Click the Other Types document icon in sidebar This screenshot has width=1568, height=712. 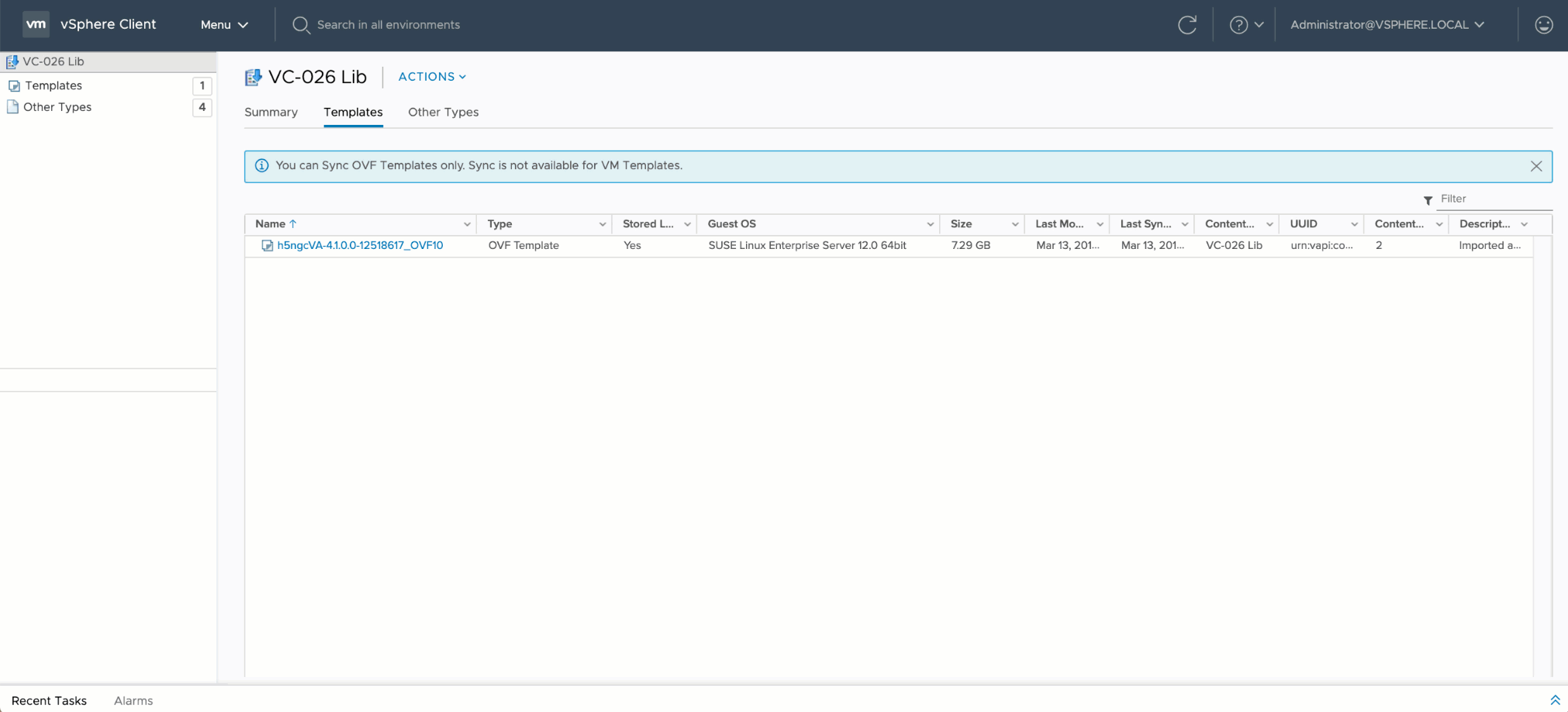point(12,107)
